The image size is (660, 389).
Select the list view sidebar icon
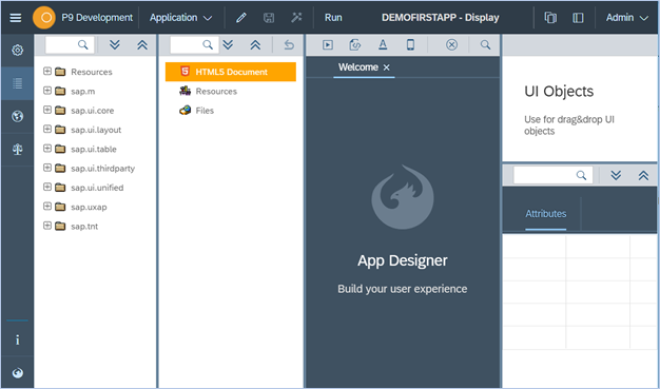(17, 83)
